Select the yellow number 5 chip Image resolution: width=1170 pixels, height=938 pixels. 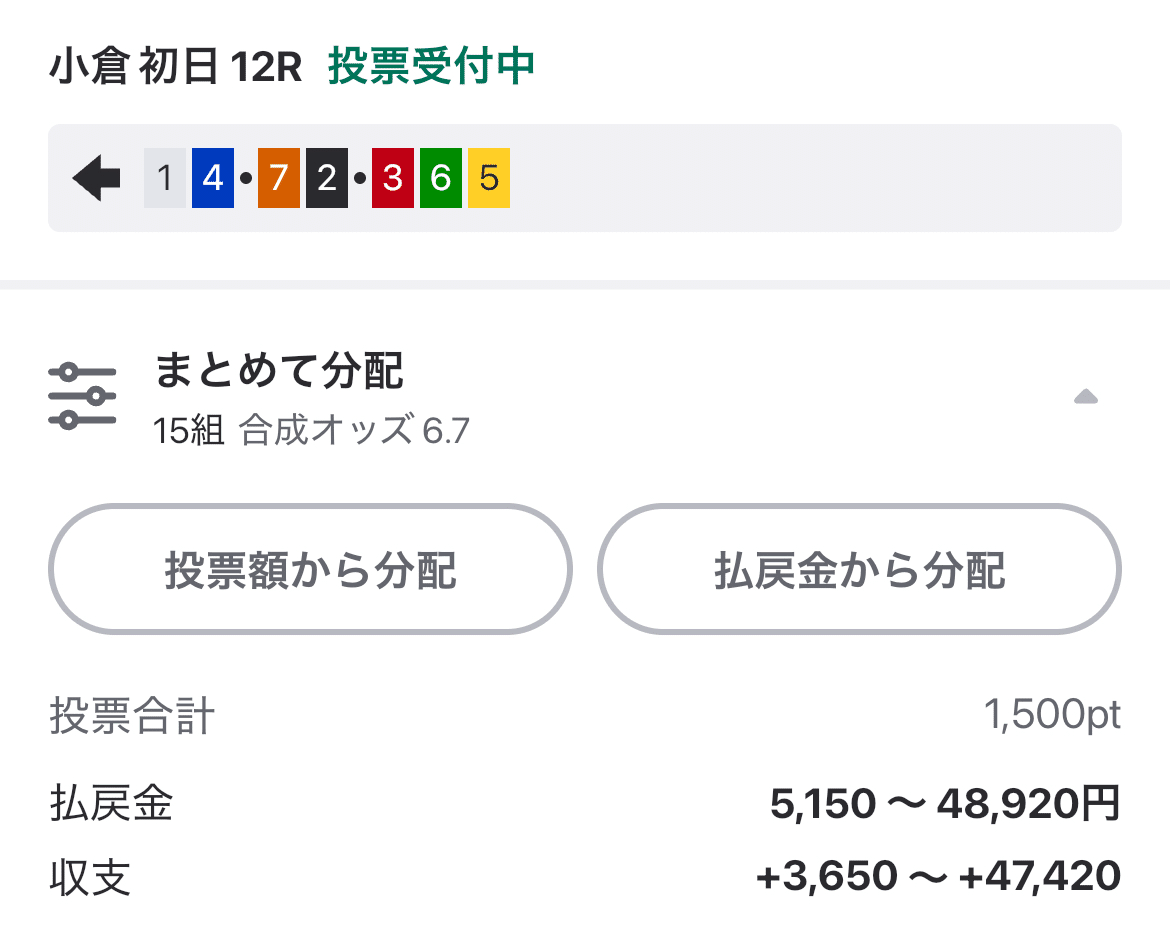[489, 176]
